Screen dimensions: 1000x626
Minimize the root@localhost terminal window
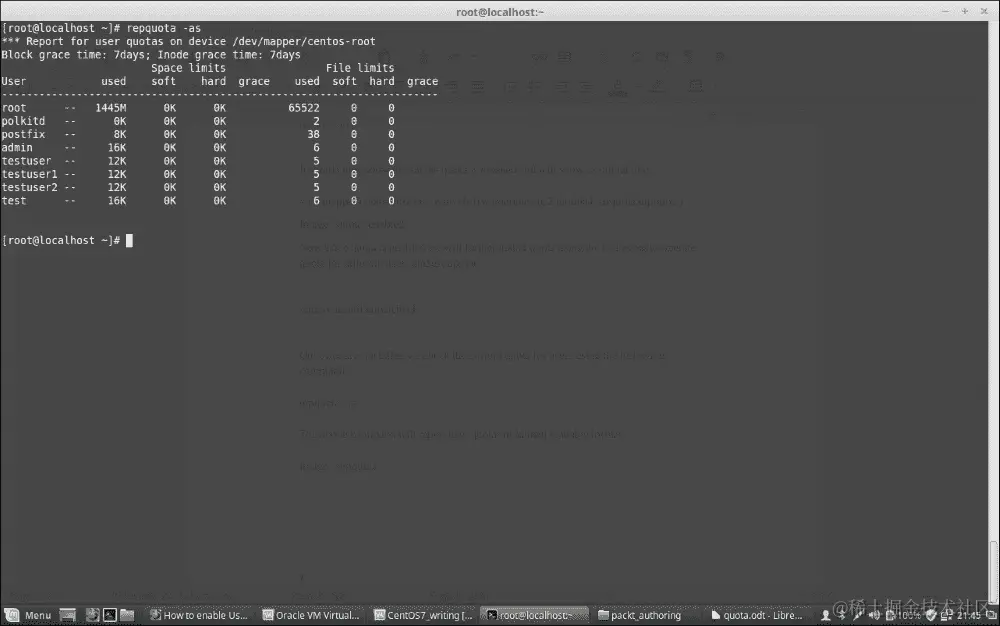coord(946,11)
